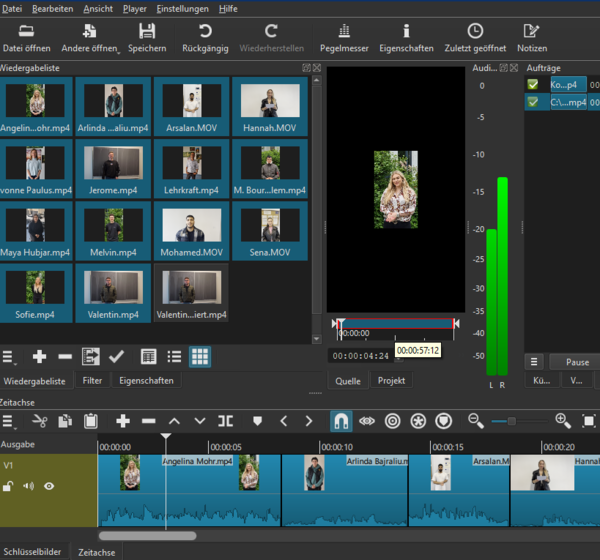The image size is (600, 560).
Task: Enable ripple edit in timeline toolbar
Action: click(x=392, y=421)
